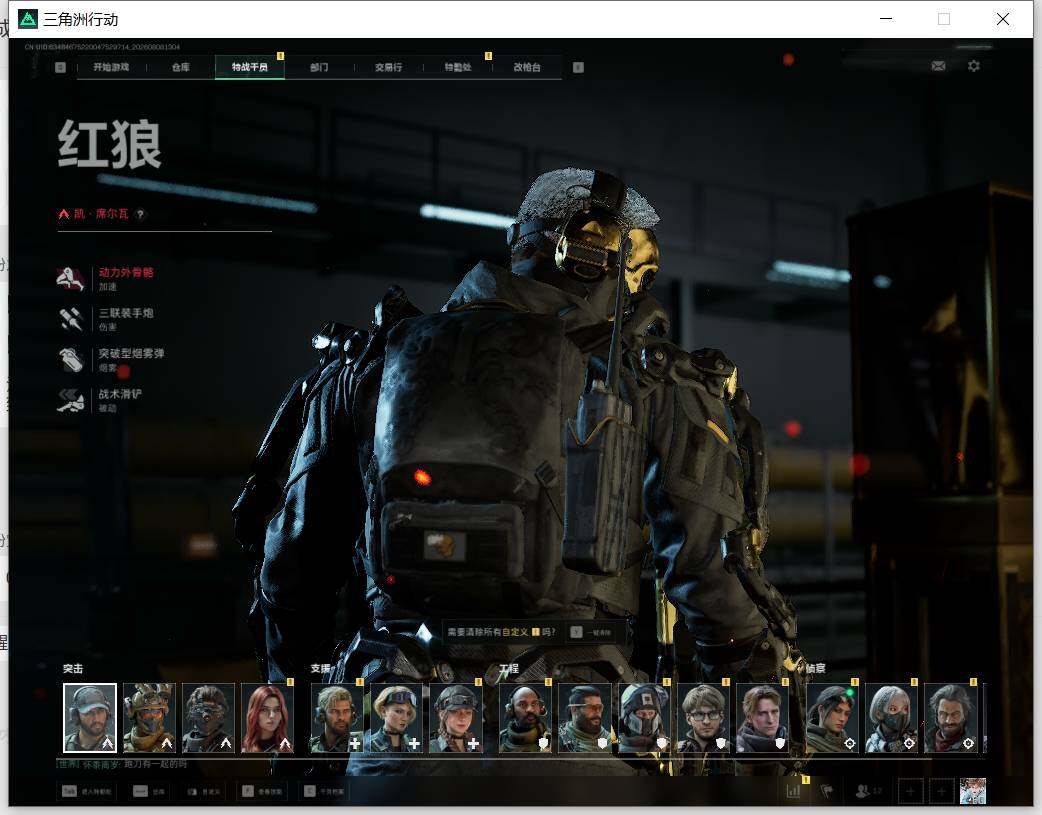Screen dimensions: 1042x815
Task: Open the friends list icon
Action: 868,791
